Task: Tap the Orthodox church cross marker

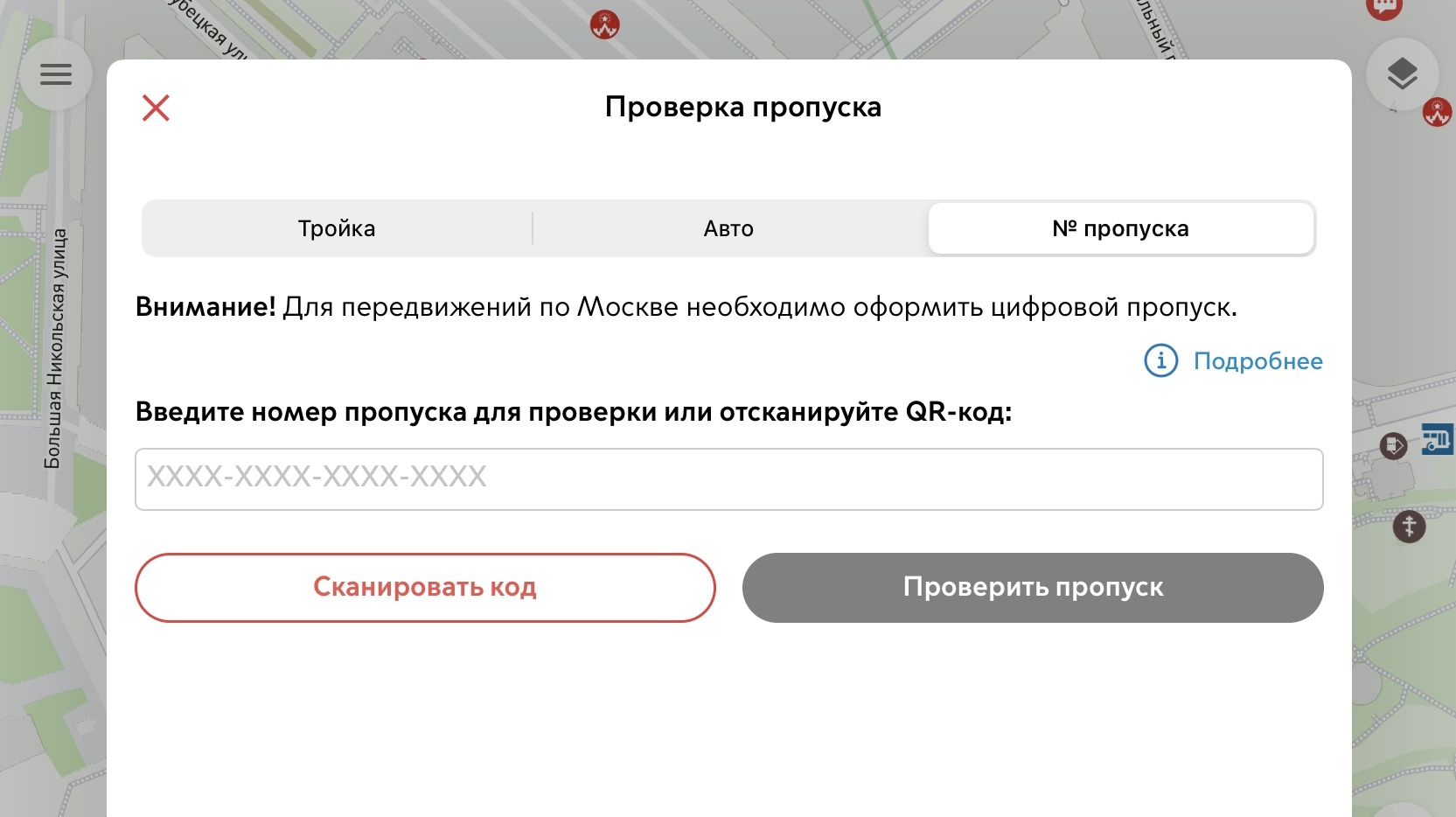Action: click(1408, 527)
